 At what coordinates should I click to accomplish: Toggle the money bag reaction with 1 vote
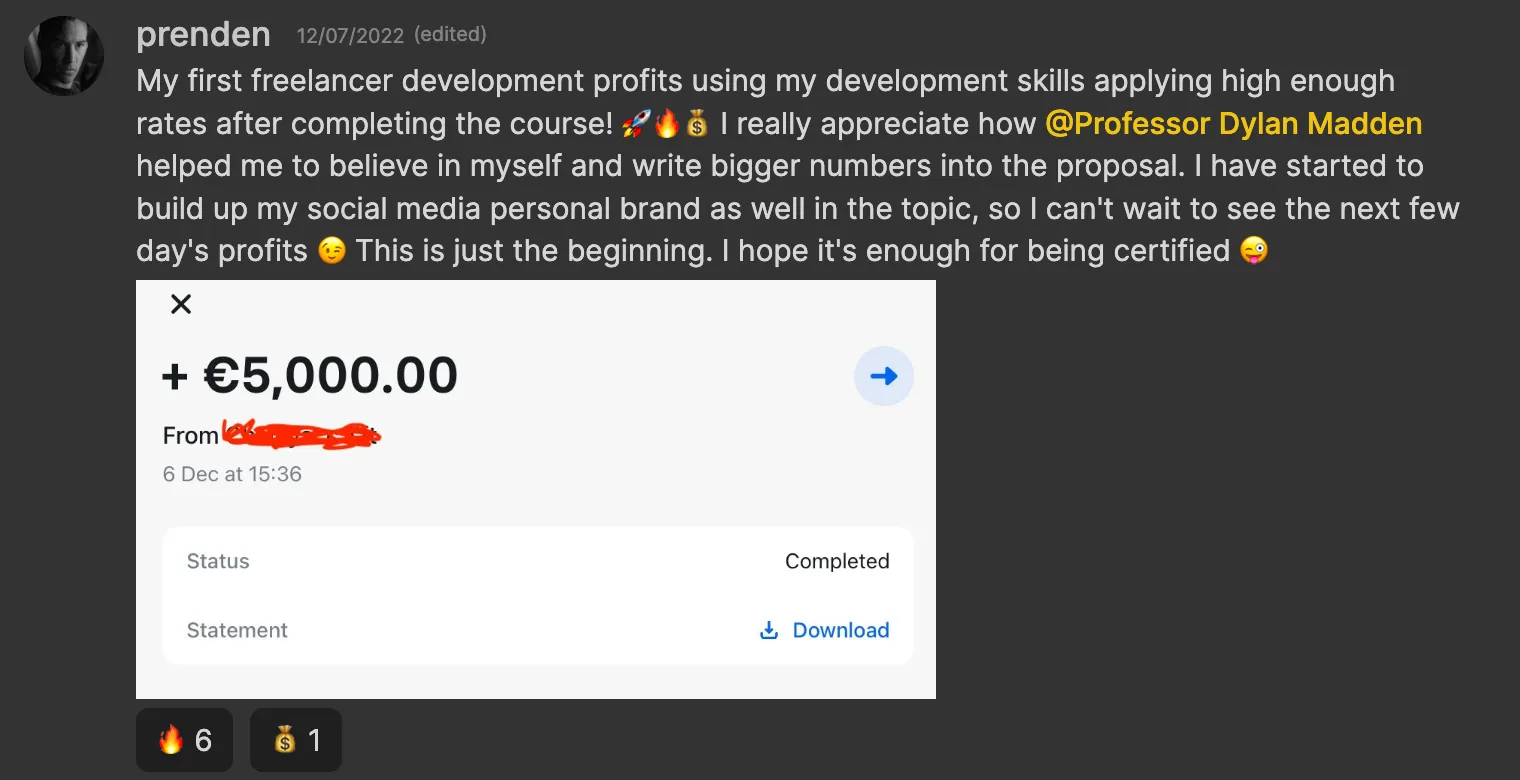click(x=296, y=740)
